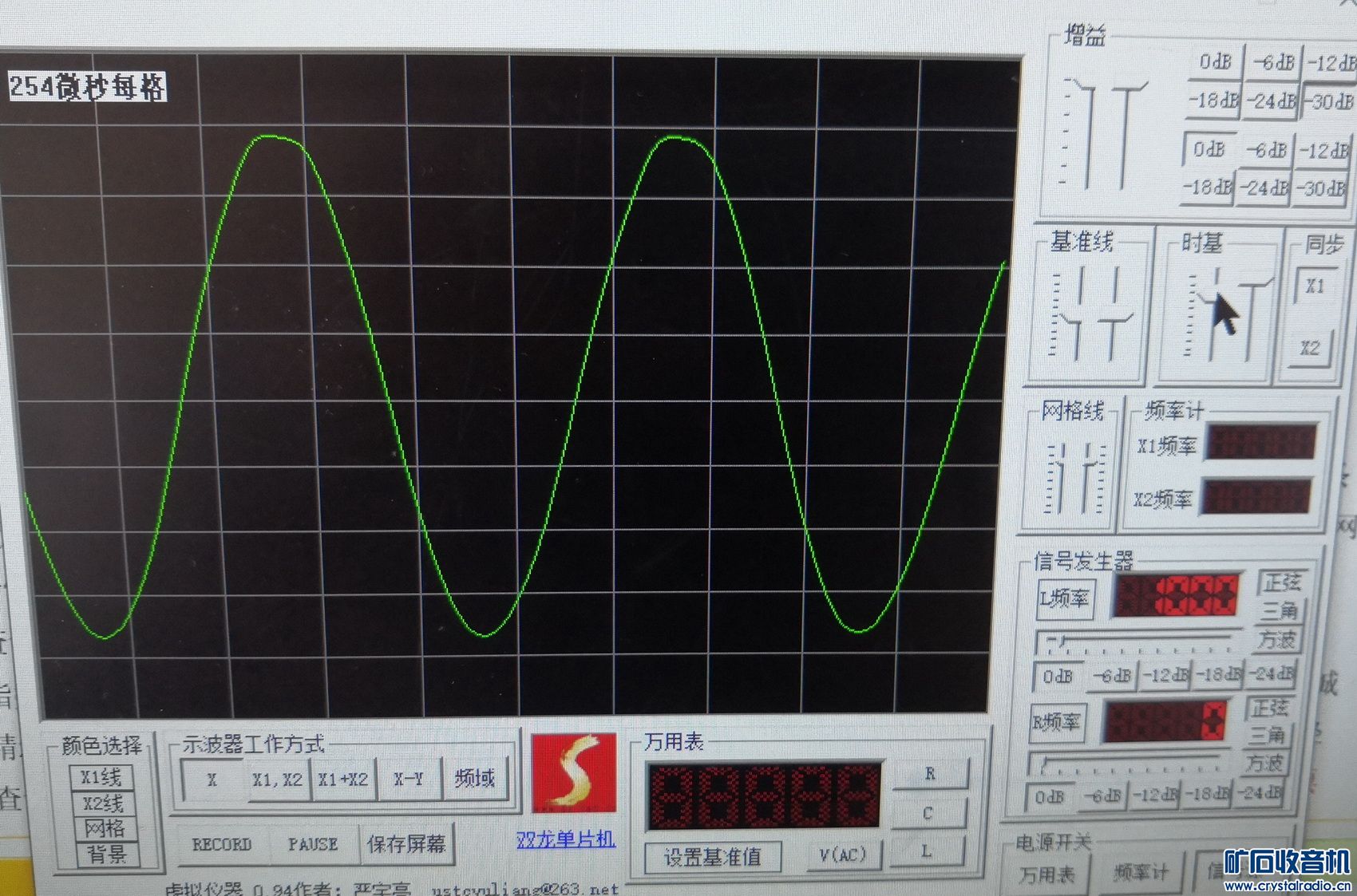Select X1 as the 同步 sync source
Screen dimensions: 1357x896
click(x=1315, y=286)
